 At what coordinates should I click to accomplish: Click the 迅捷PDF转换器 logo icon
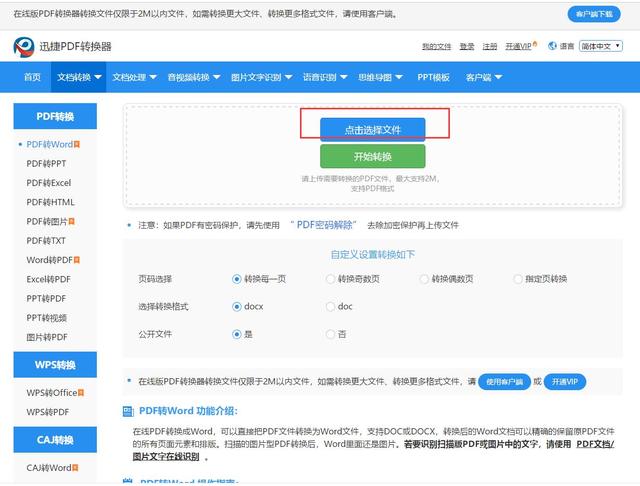pos(23,47)
